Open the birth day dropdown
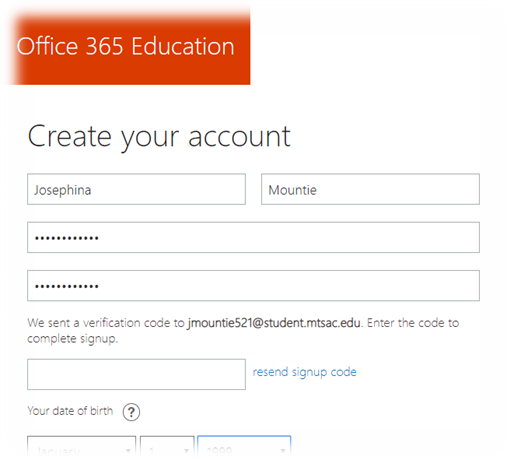Image resolution: width=514 pixels, height=461 pixels. (167, 448)
